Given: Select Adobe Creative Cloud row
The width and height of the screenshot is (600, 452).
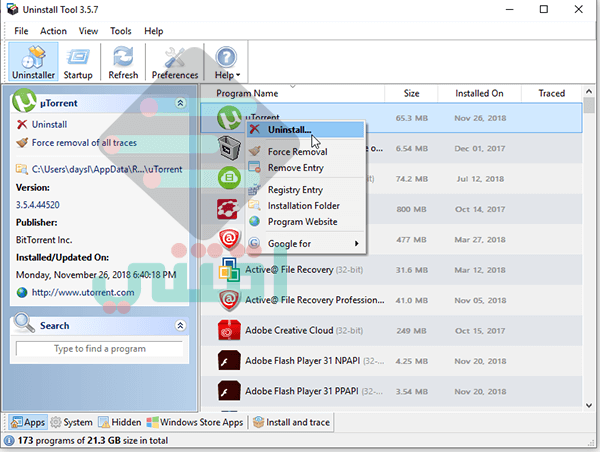Looking at the screenshot, I should 391,331.
